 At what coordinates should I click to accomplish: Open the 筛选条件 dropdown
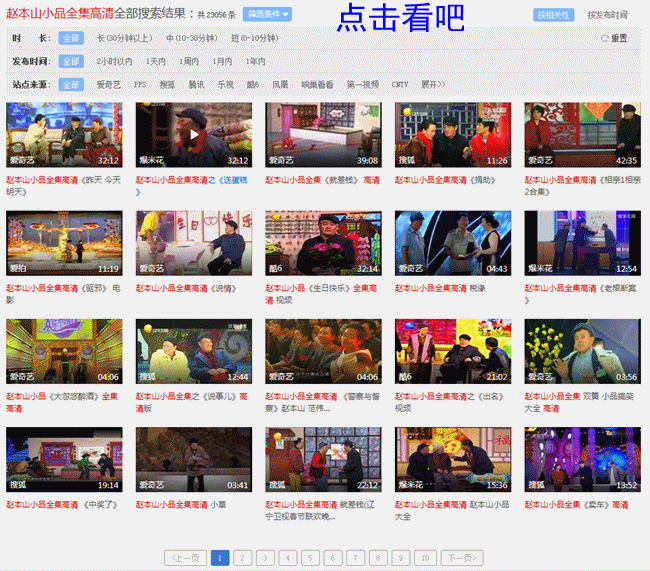[267, 15]
